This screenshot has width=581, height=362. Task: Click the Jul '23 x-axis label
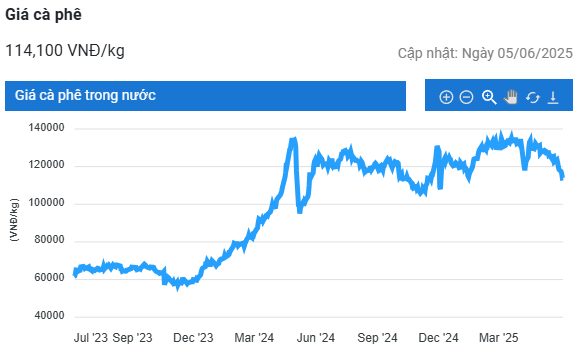coord(91,338)
